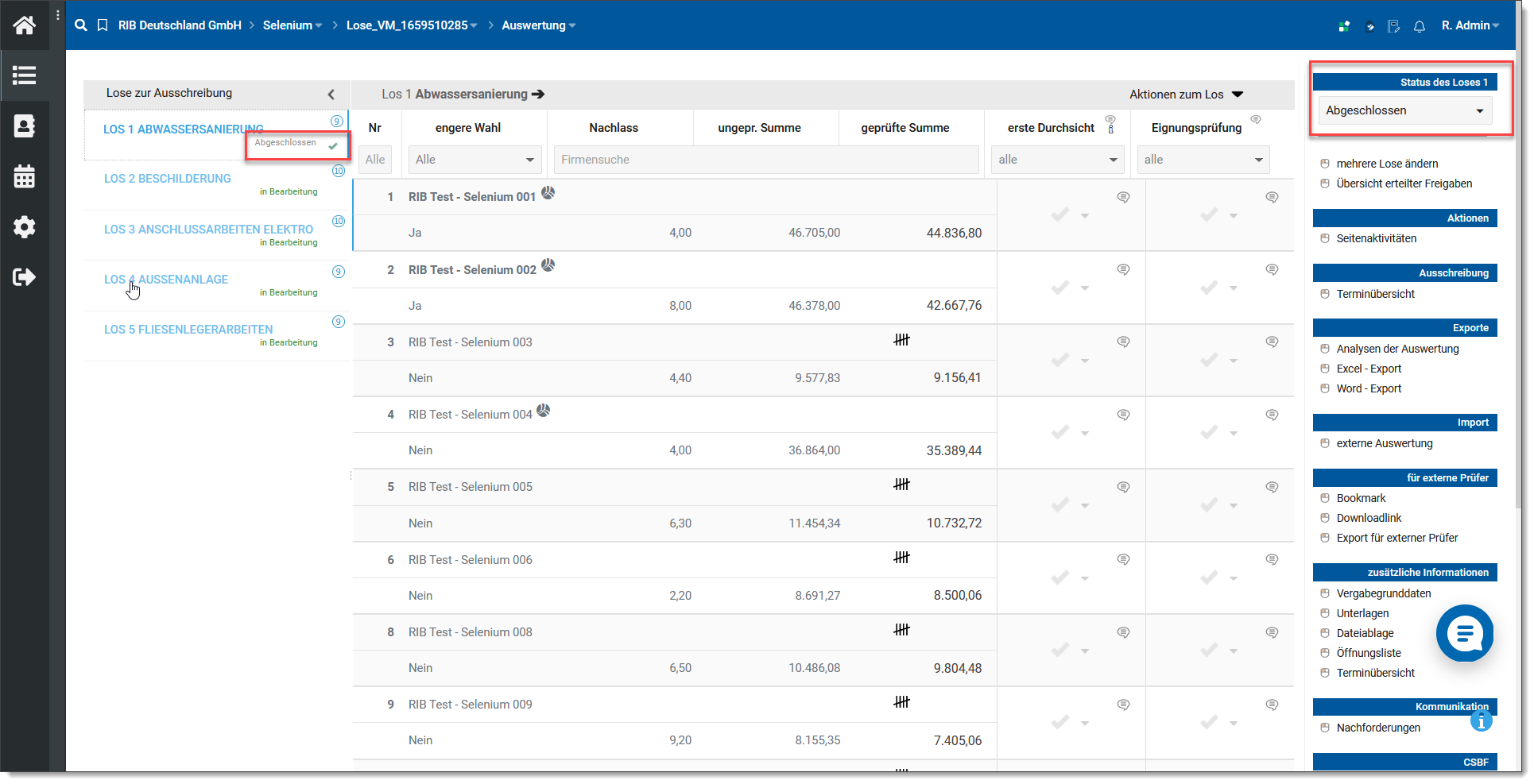Open the Status des Loses dropdown

pyautogui.click(x=1404, y=110)
